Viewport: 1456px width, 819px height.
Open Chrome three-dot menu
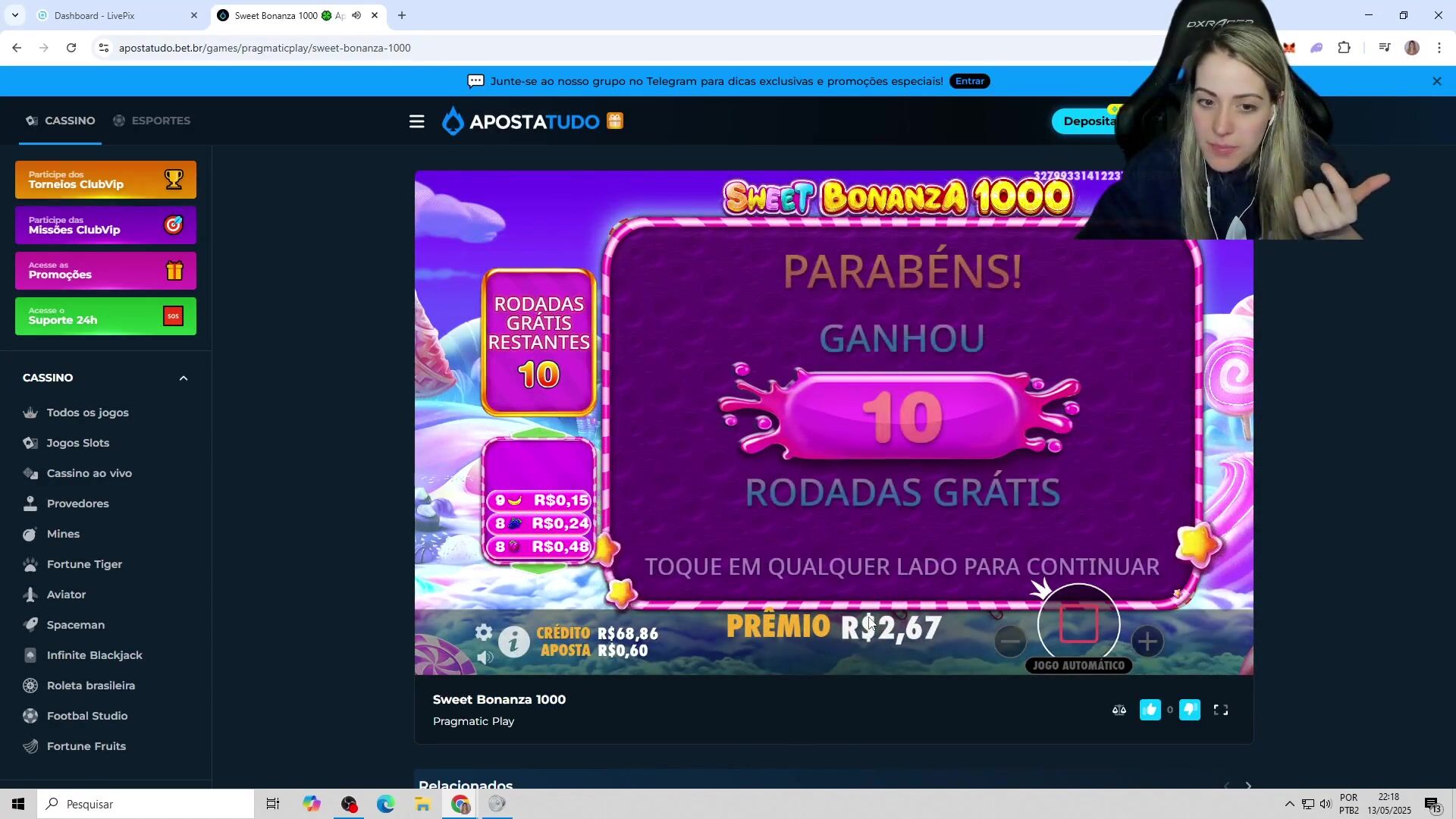point(1439,48)
